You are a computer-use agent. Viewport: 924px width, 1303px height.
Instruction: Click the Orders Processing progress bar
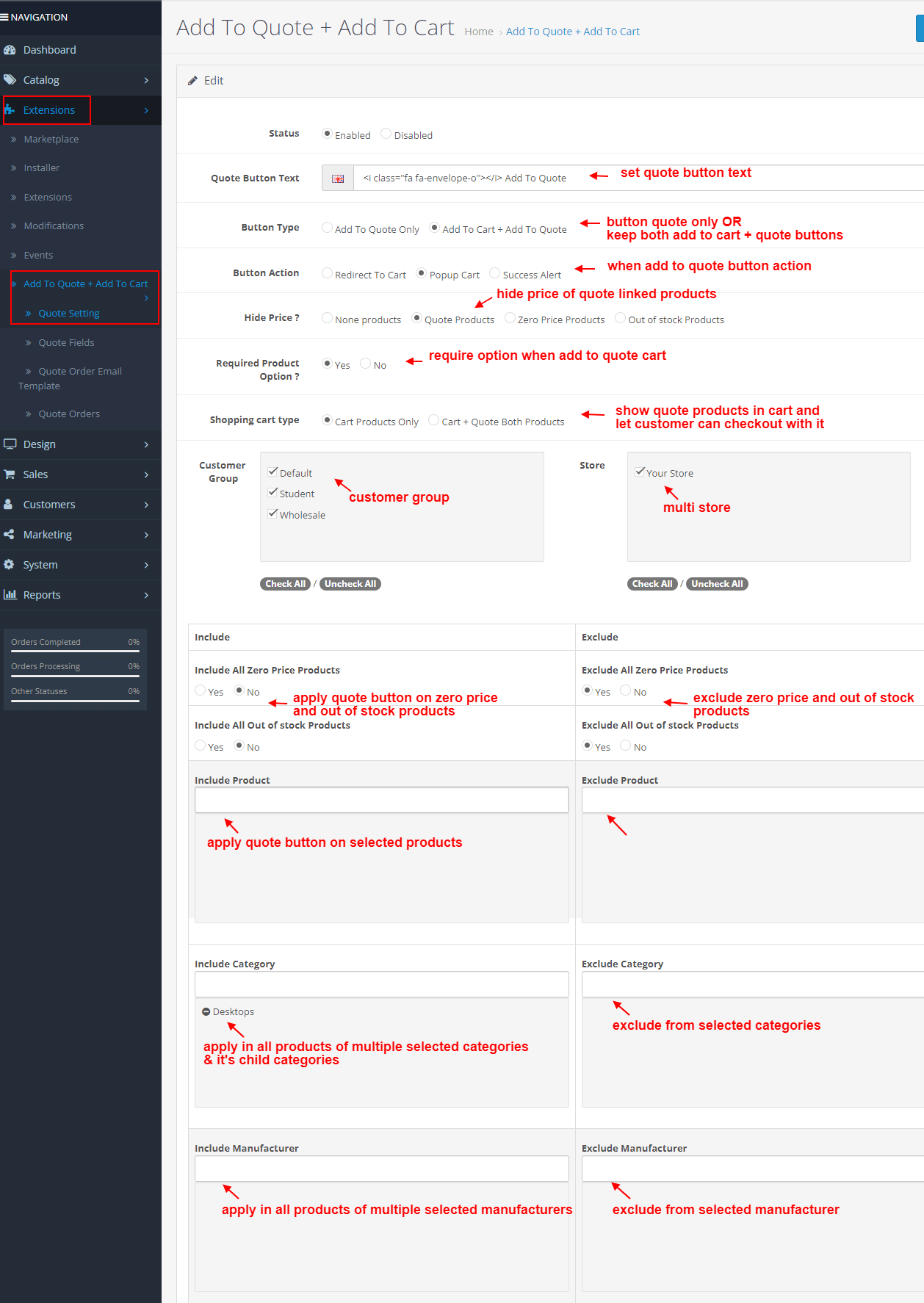(x=75, y=676)
